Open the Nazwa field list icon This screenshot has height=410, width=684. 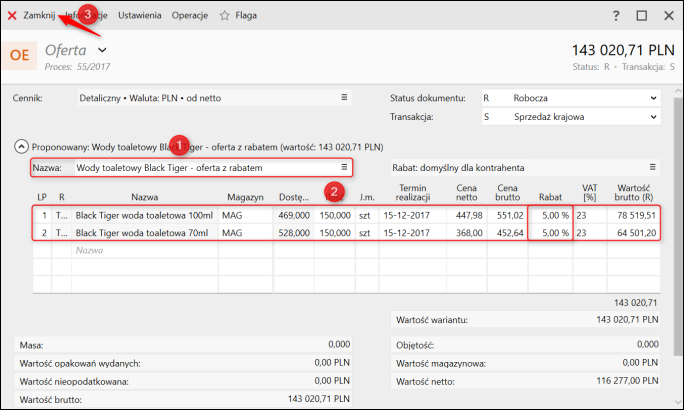tap(344, 167)
